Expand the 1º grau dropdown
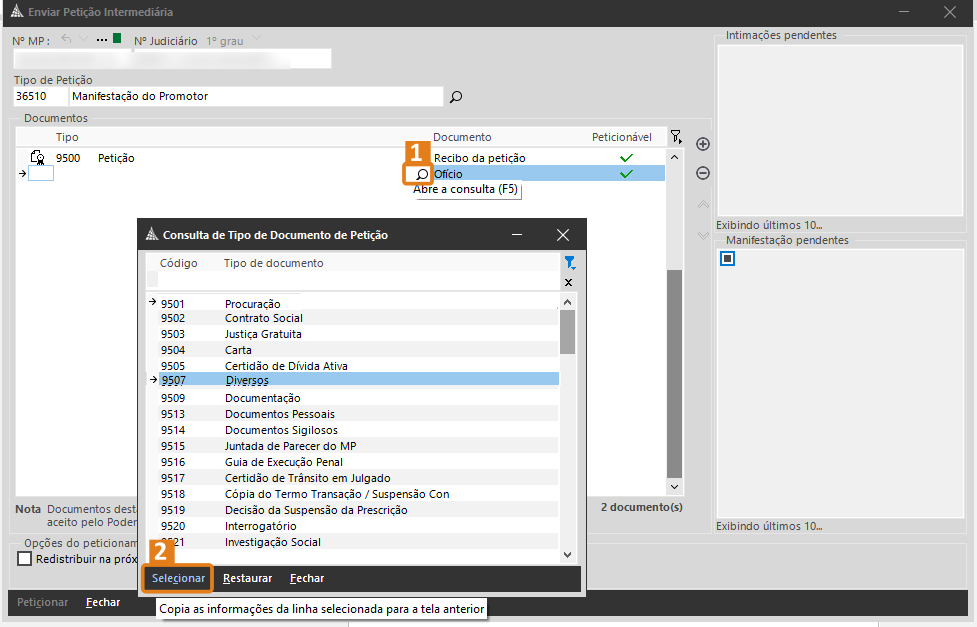The width and height of the screenshot is (977, 627). tap(256, 40)
